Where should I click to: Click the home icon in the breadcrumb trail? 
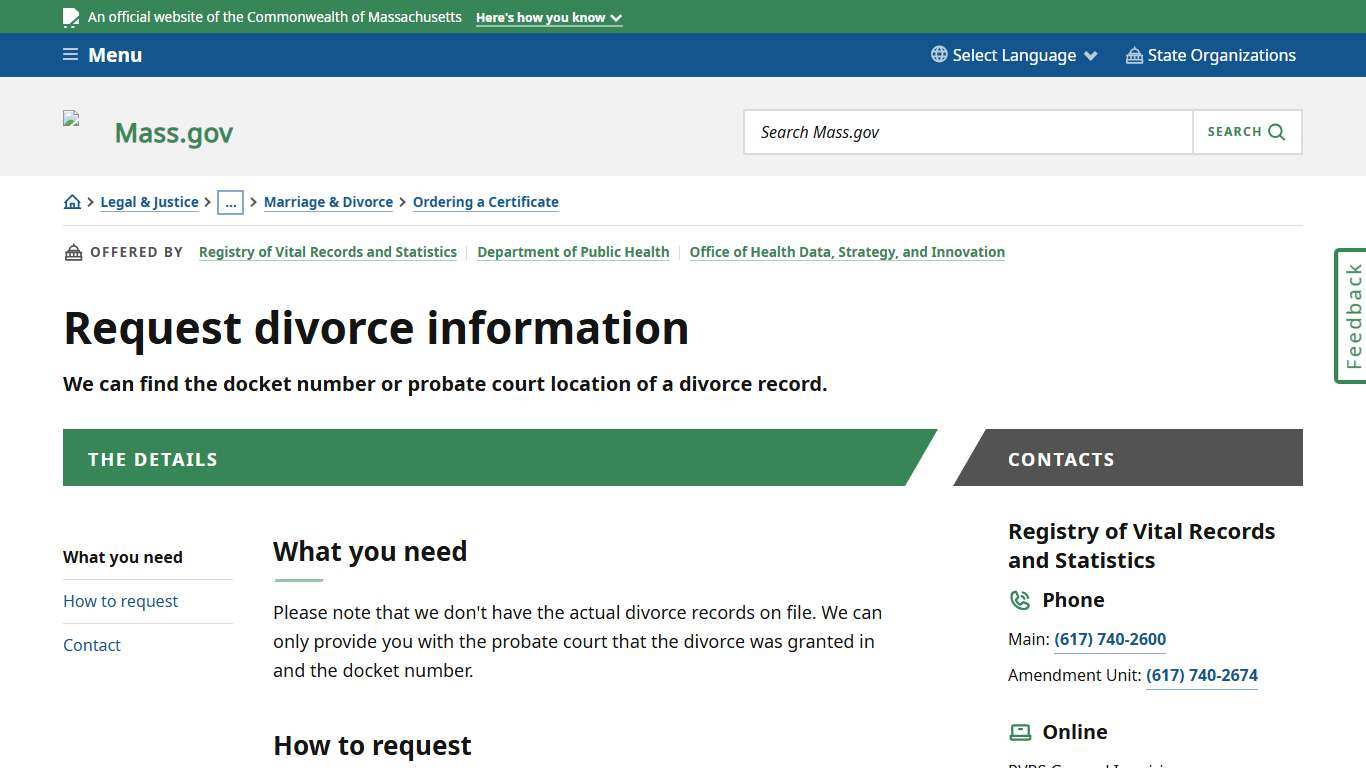pos(72,201)
